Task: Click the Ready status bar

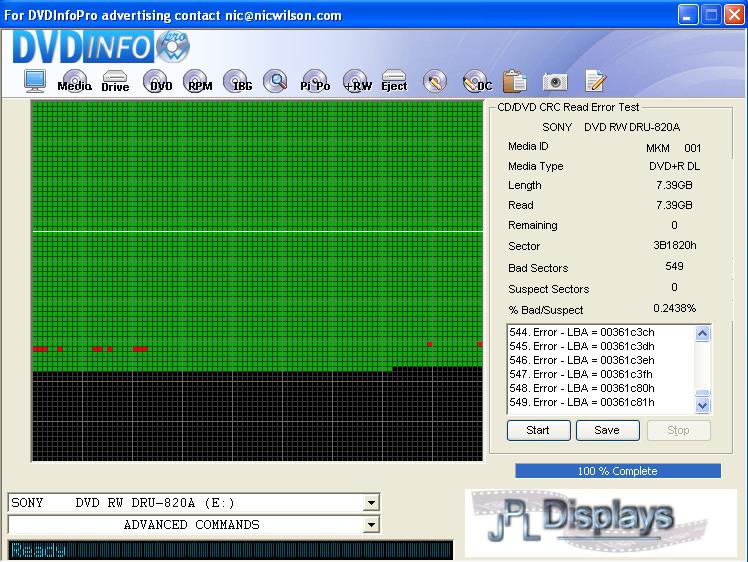Action: tap(230, 550)
